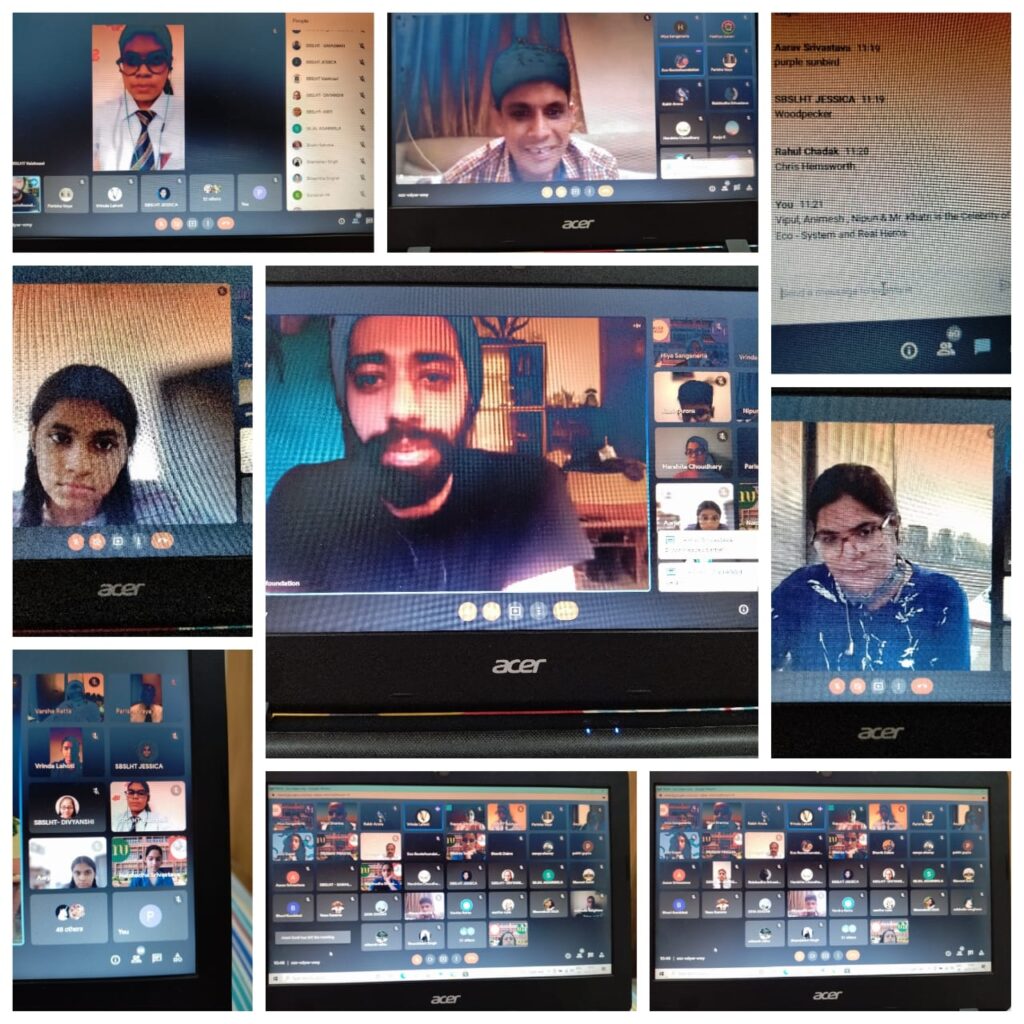The width and height of the screenshot is (1024, 1024).
Task: Leave the call with woman in blue top
Action: tap(922, 686)
